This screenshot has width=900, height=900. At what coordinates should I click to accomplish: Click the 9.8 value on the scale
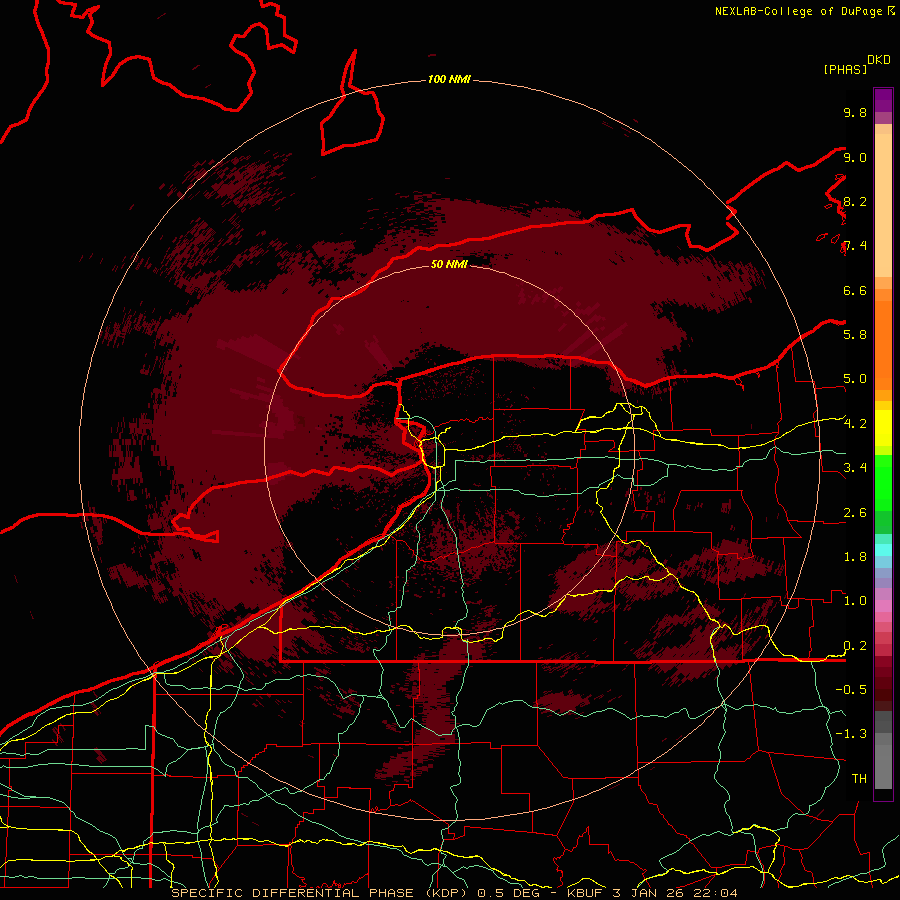tap(855, 112)
